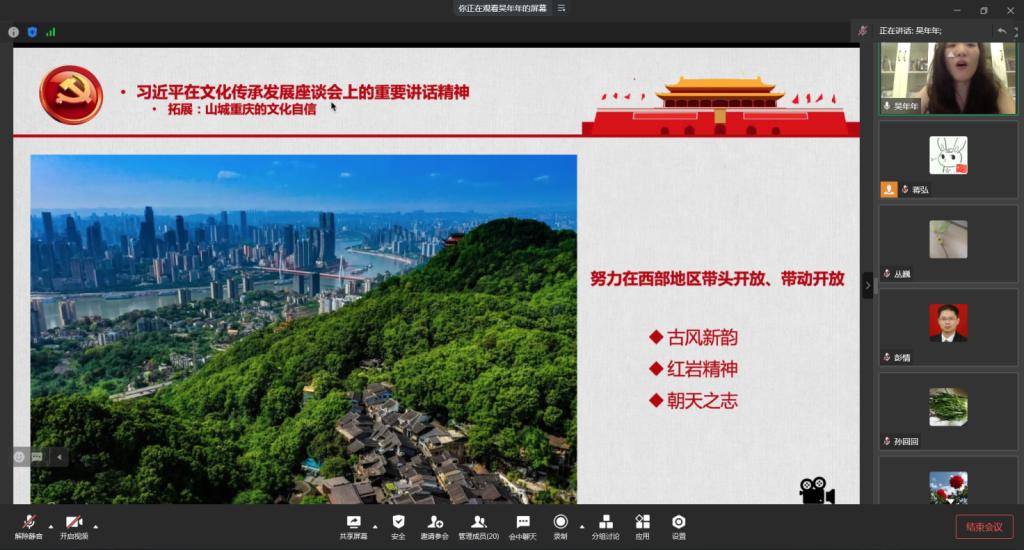
Task: Expand audio options arrow beside 解除静音
Action: click(x=51, y=526)
